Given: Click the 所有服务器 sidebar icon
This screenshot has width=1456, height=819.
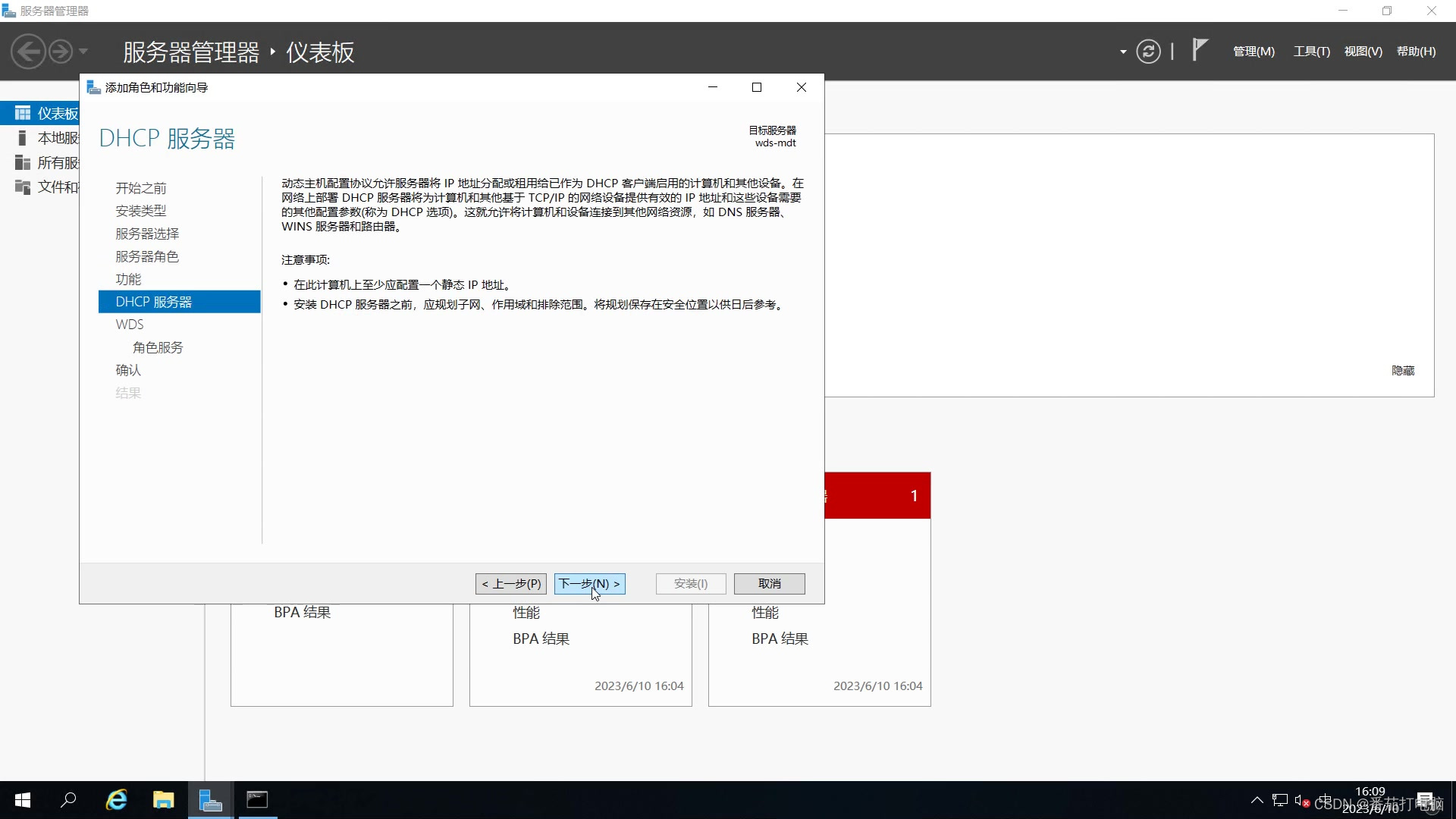Looking at the screenshot, I should click(x=22, y=162).
